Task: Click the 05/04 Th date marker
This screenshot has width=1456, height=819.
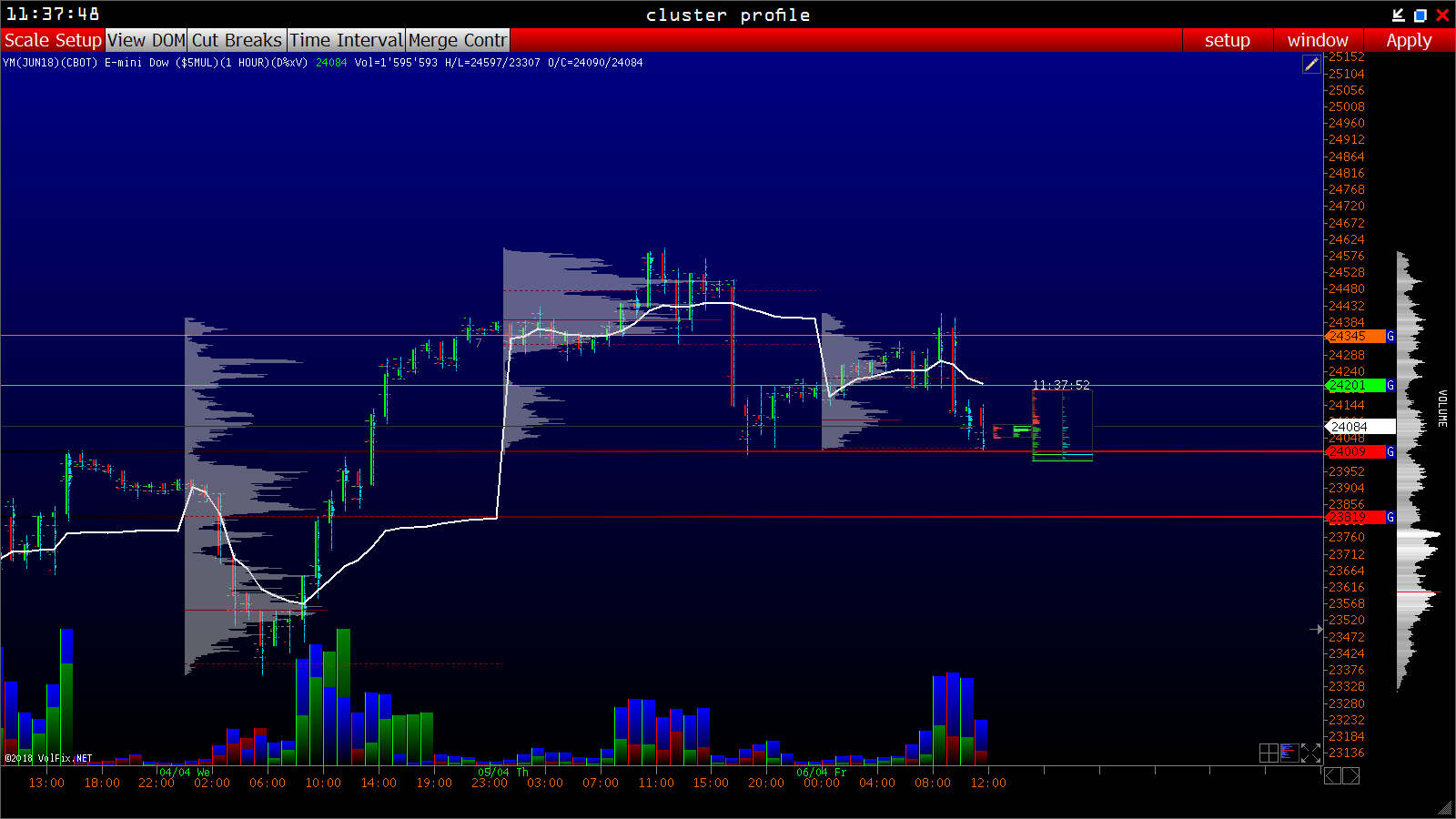Action: (x=503, y=773)
